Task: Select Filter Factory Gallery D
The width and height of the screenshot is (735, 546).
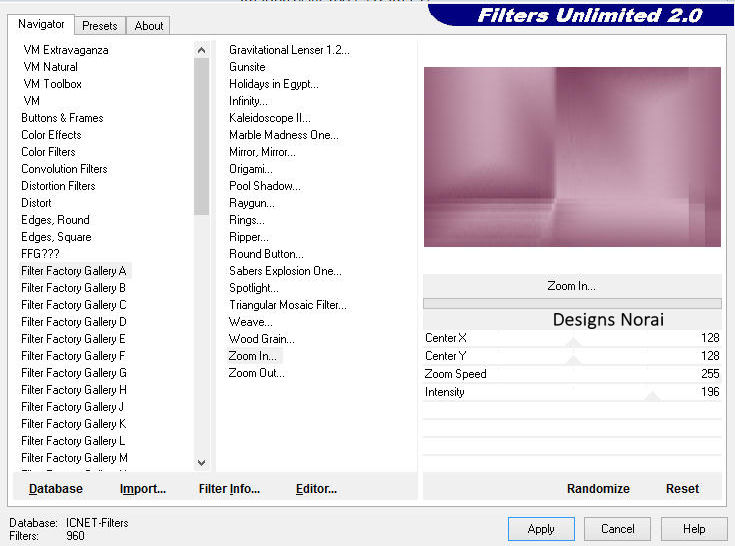Action: [74, 322]
